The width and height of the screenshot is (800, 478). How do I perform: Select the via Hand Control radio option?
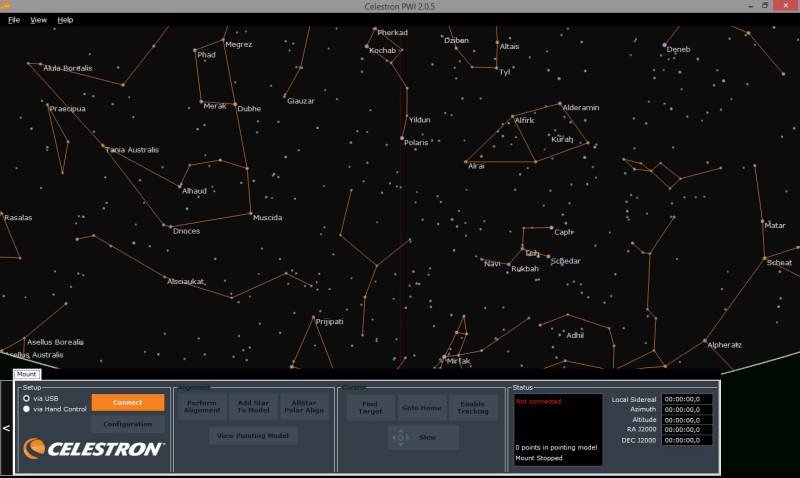pos(27,409)
